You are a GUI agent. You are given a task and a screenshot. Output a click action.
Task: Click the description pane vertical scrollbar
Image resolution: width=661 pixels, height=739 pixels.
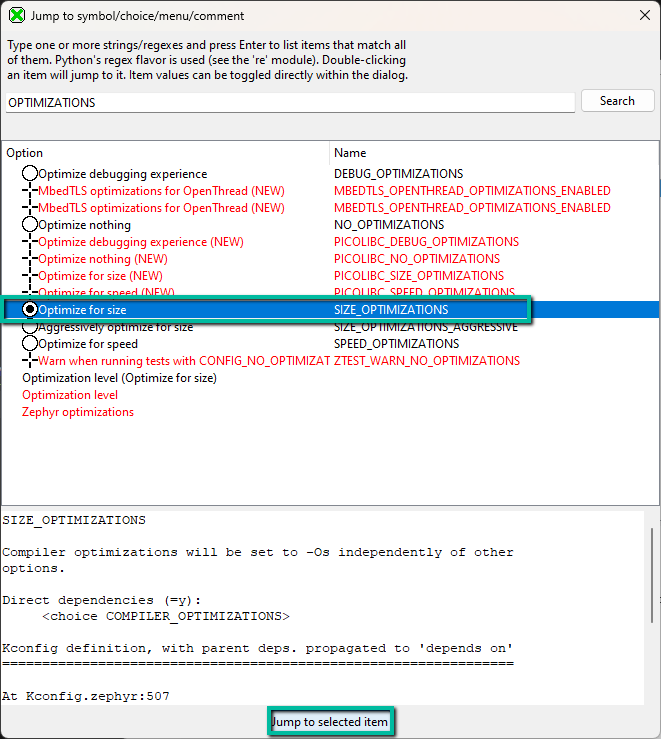tap(652, 575)
